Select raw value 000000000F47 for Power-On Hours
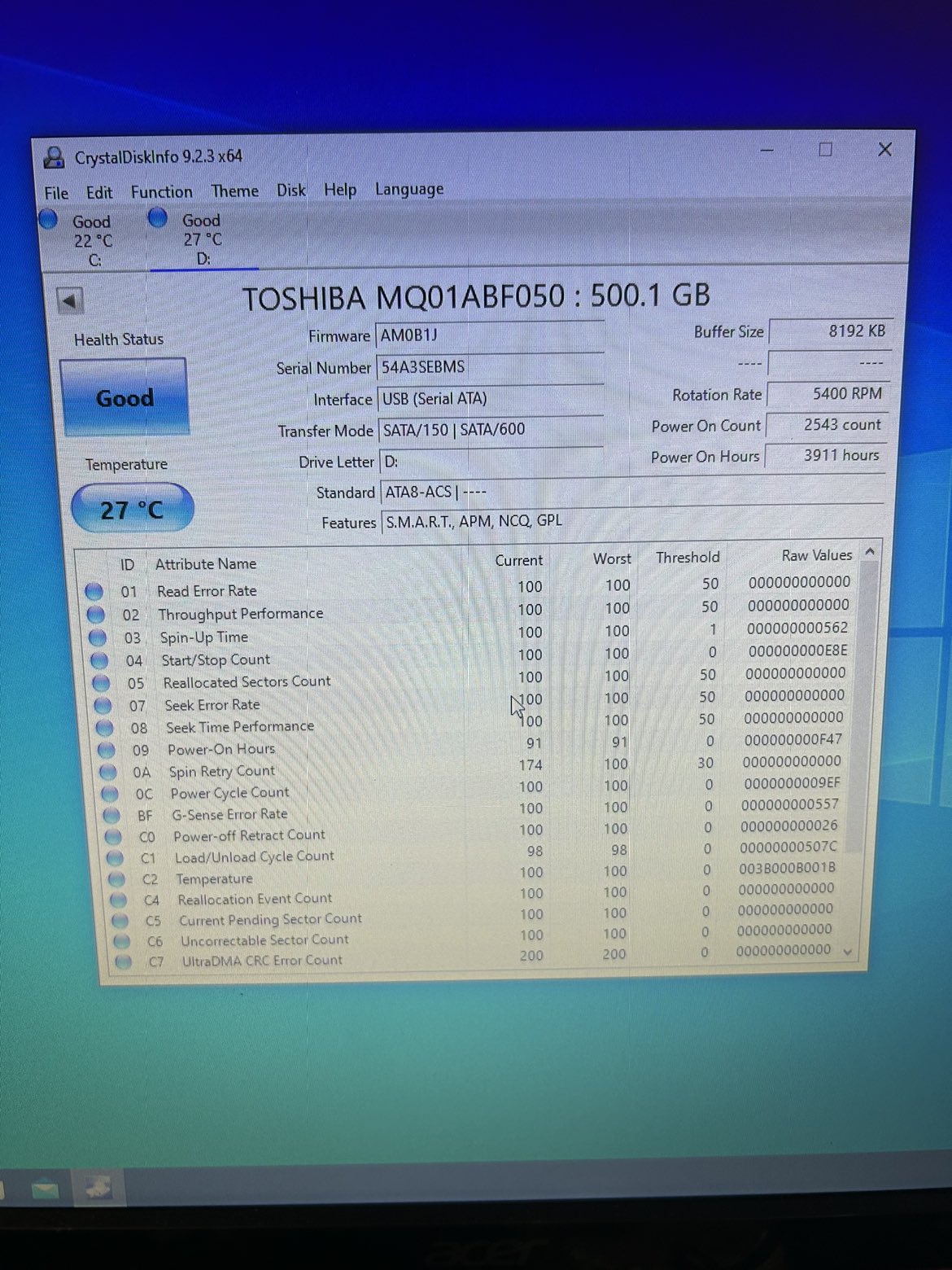Image resolution: width=952 pixels, height=1270 pixels. coord(793,740)
